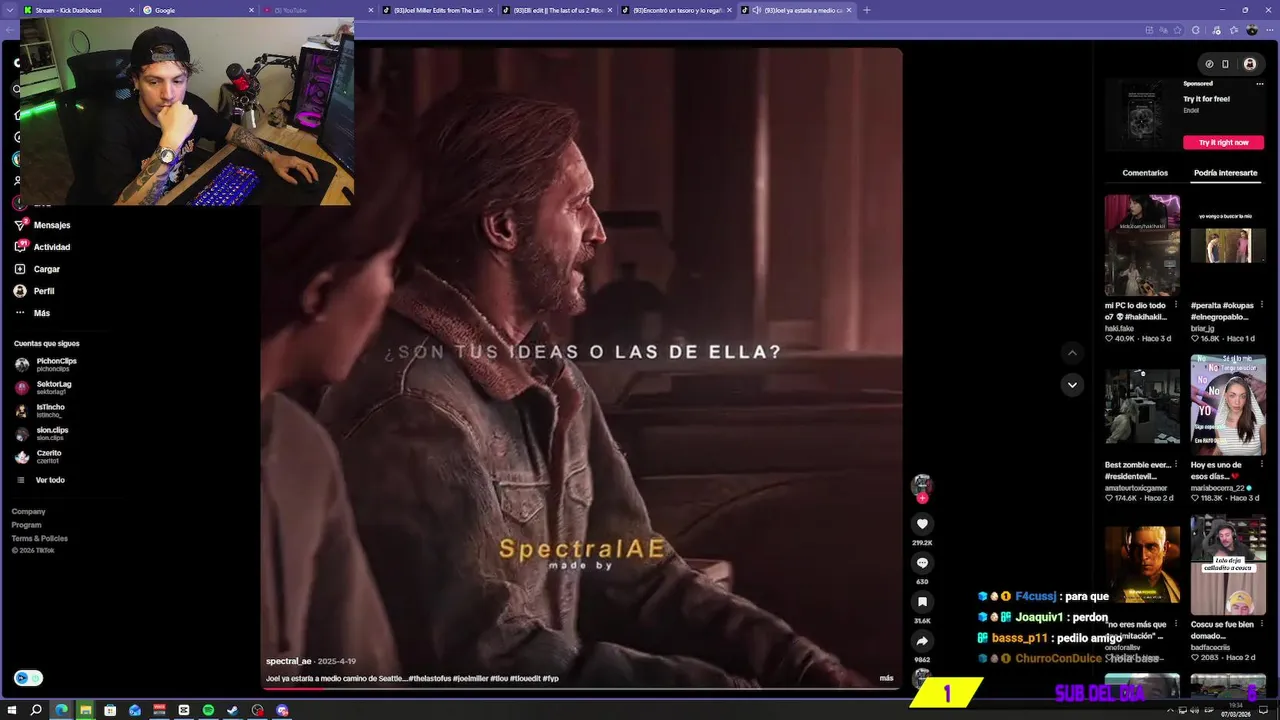Open Windows taskbar search

[37, 710]
